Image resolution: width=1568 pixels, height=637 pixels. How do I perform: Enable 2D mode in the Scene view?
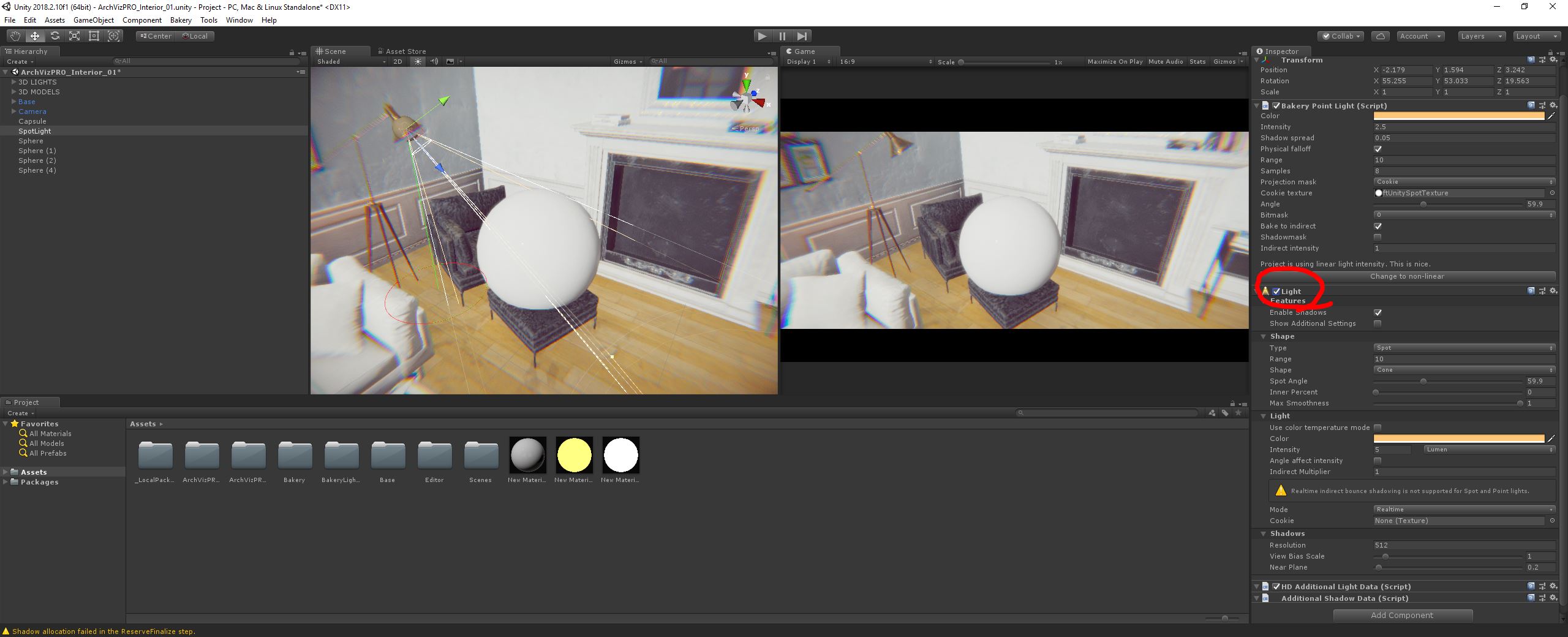(x=398, y=61)
